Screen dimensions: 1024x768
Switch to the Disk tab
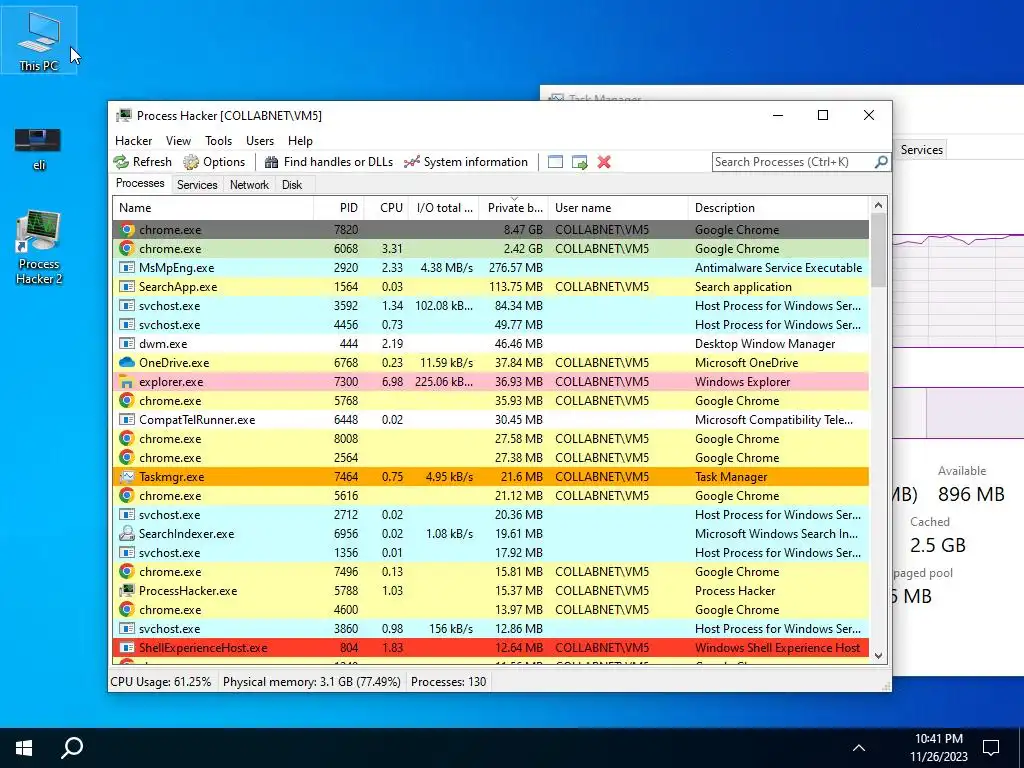(292, 185)
